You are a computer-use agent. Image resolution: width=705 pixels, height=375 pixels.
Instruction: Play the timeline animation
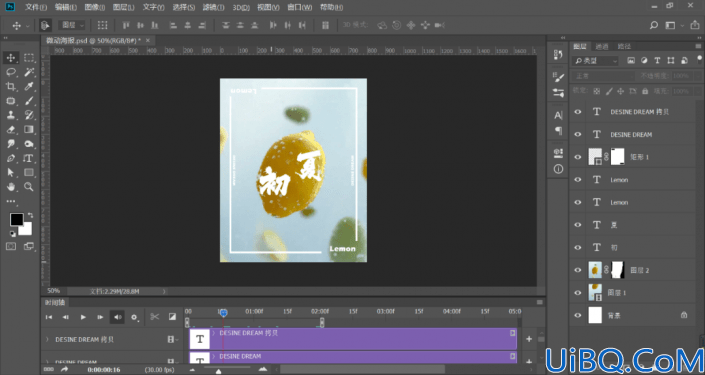pos(83,317)
